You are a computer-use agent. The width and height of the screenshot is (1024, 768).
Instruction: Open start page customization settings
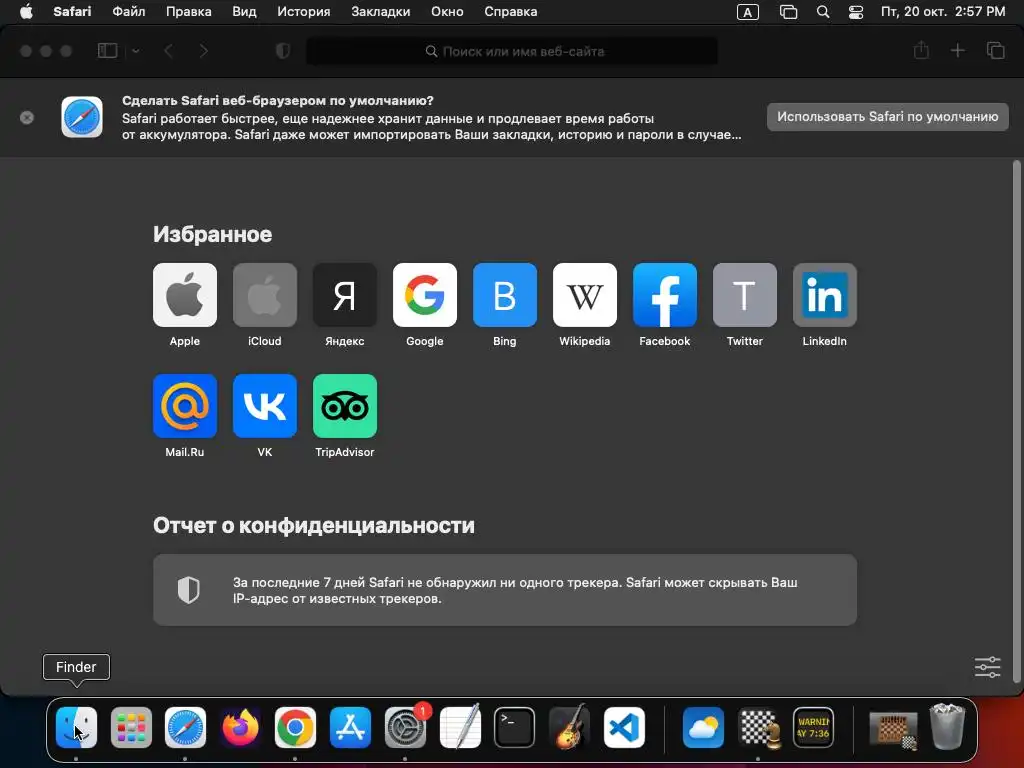point(987,667)
